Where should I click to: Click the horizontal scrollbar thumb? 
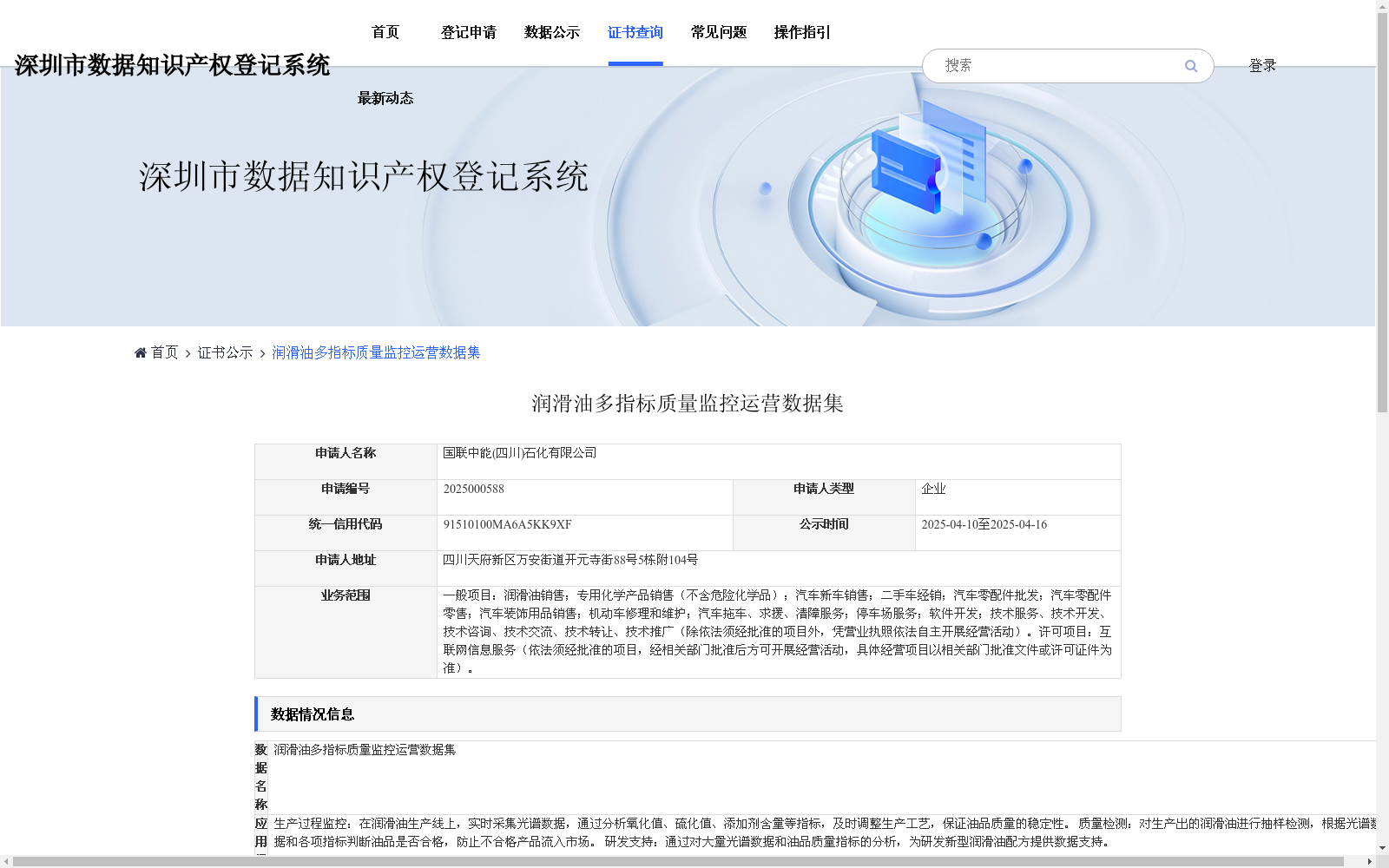tap(679, 861)
